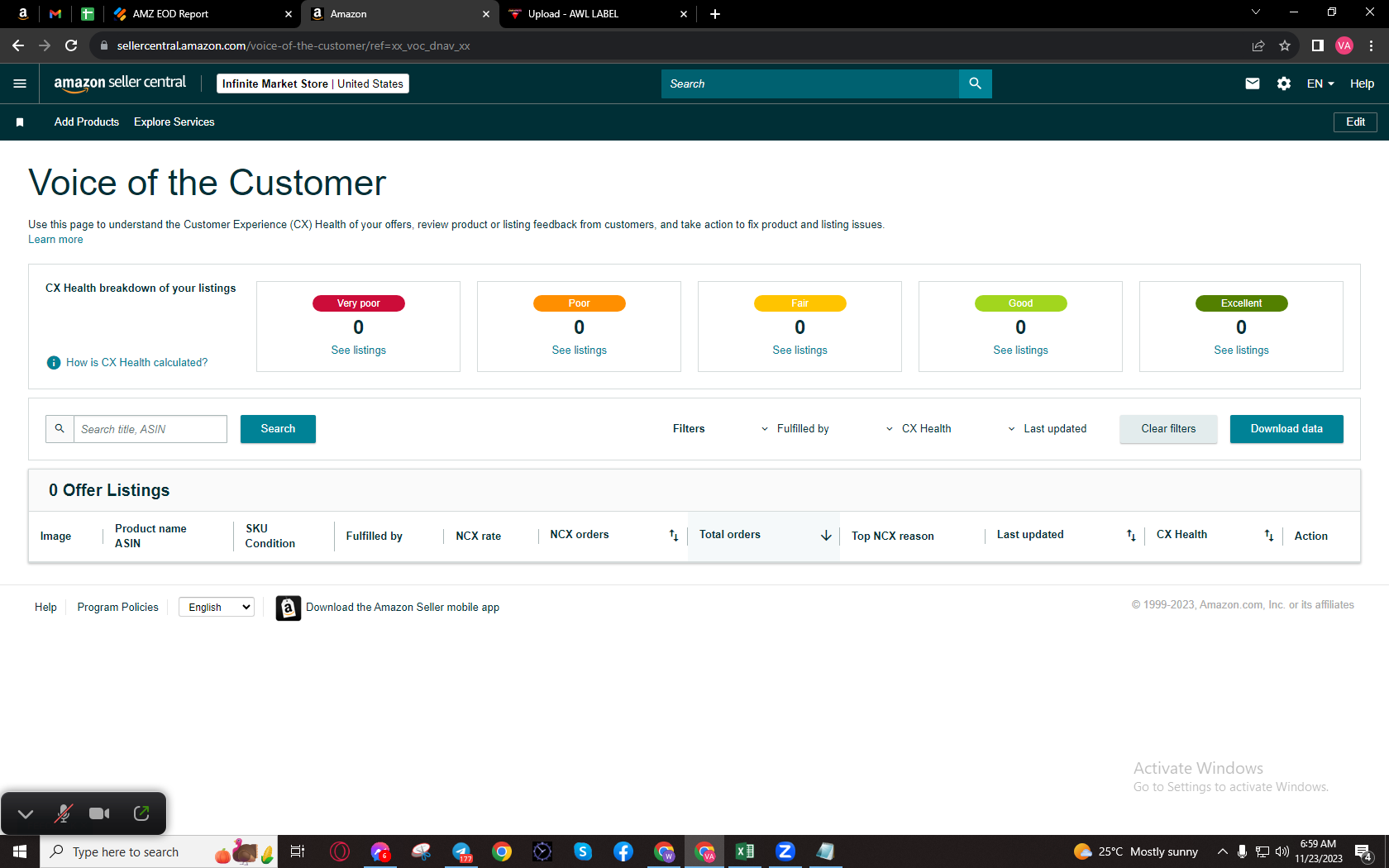Click the share page icon in address bar

(x=1258, y=45)
